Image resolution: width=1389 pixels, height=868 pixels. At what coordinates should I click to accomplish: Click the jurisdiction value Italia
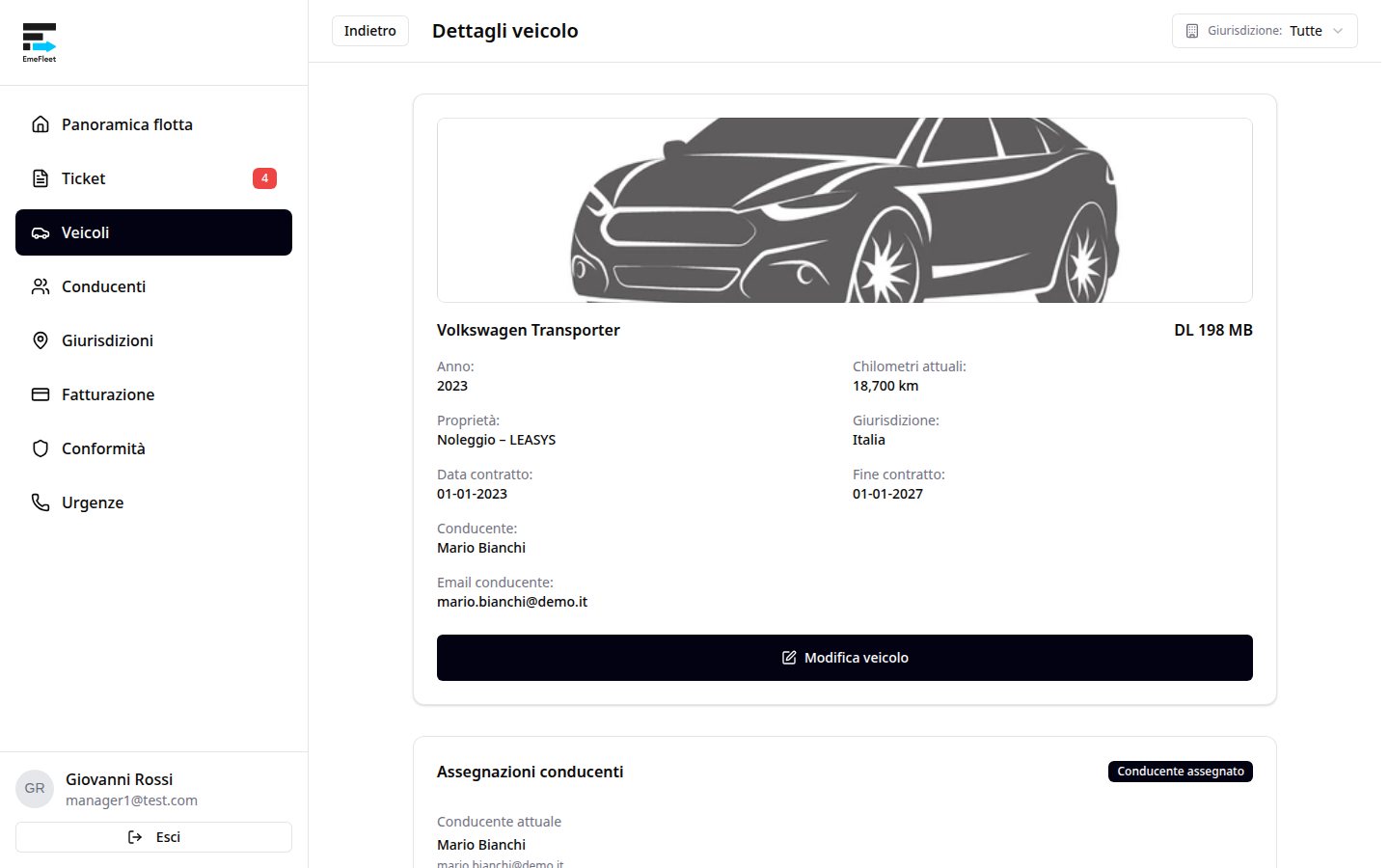pos(869,440)
